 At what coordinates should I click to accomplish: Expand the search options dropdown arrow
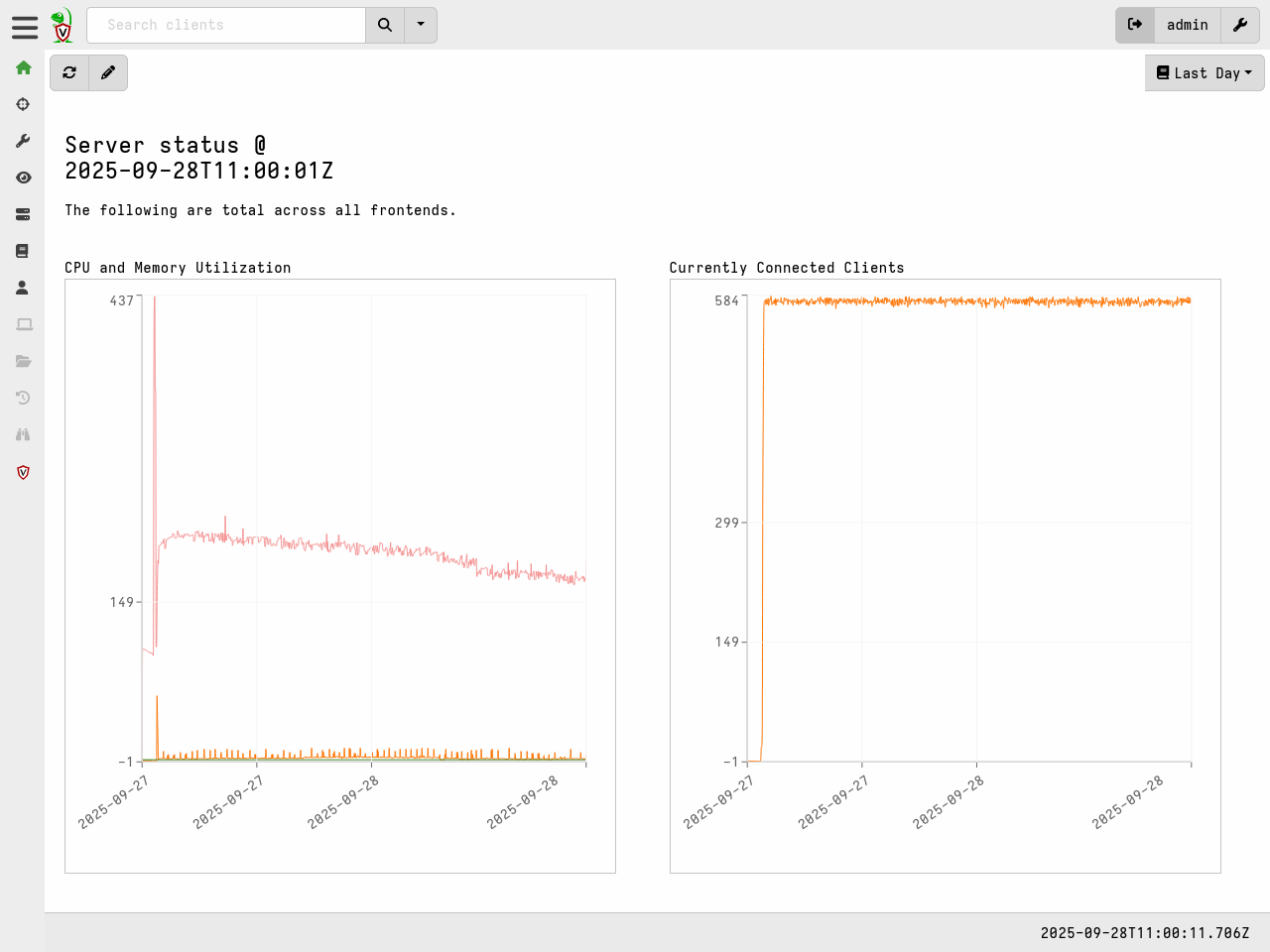[x=420, y=25]
